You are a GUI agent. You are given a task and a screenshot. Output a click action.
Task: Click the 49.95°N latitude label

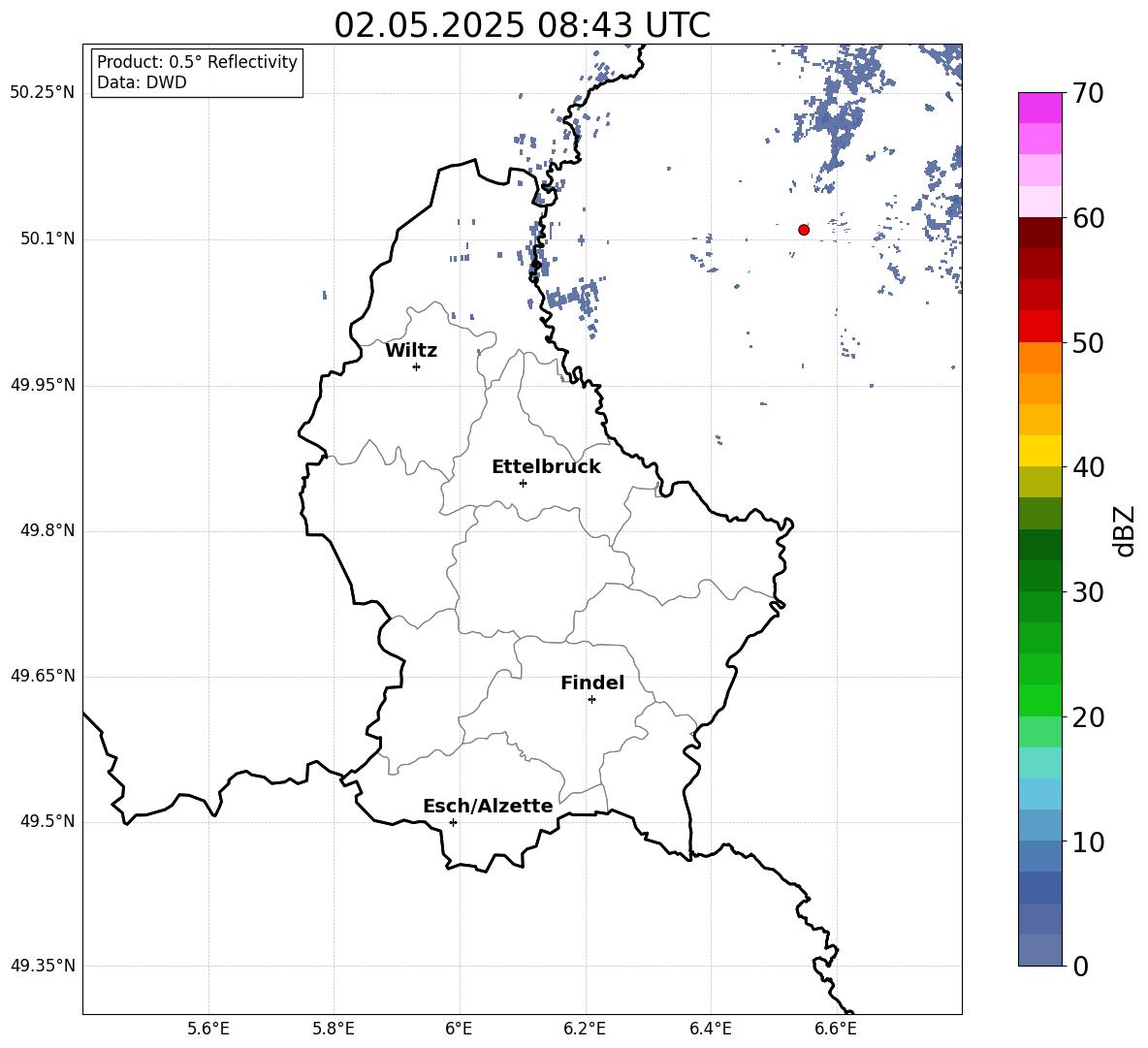point(43,385)
